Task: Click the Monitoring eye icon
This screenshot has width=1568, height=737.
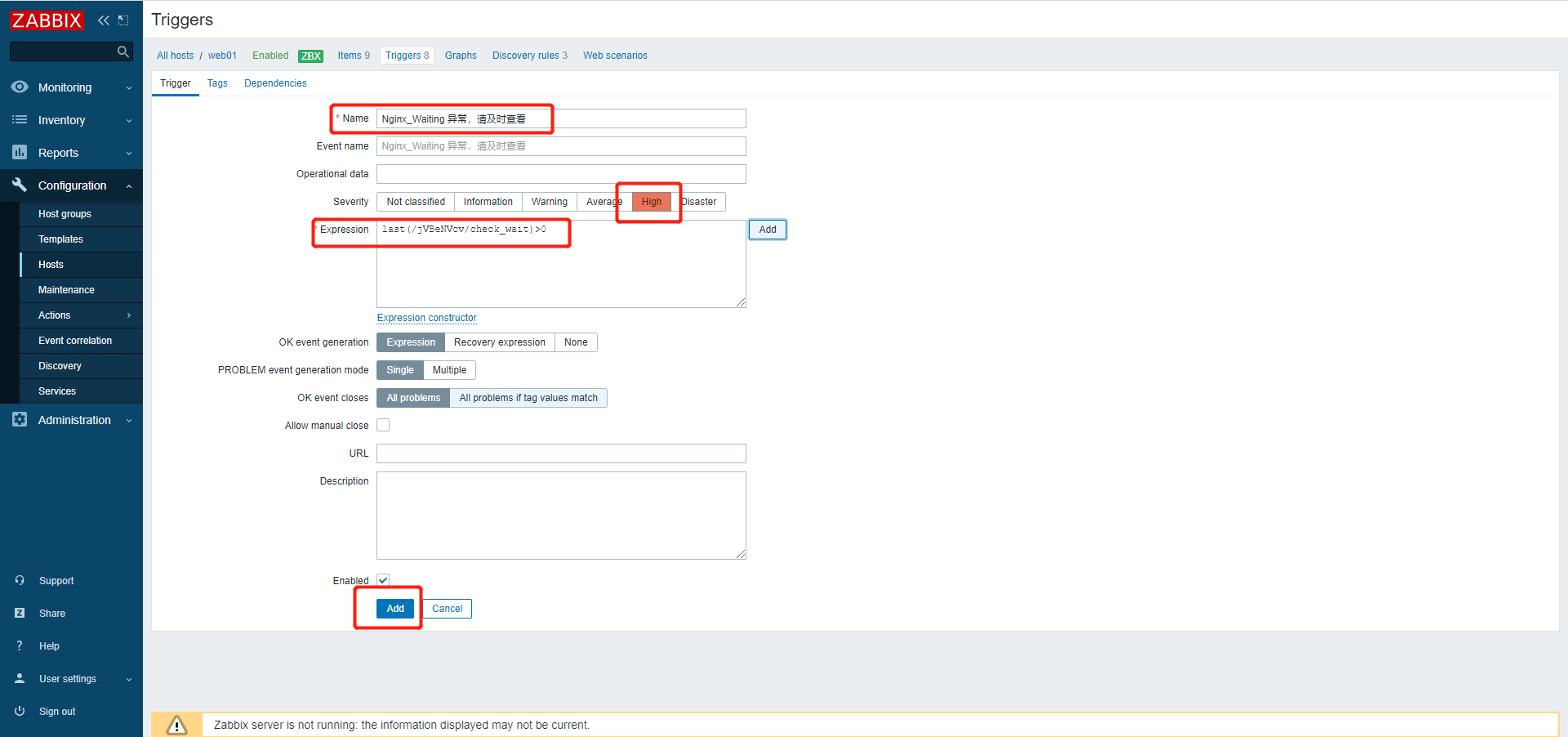Action: coord(20,87)
